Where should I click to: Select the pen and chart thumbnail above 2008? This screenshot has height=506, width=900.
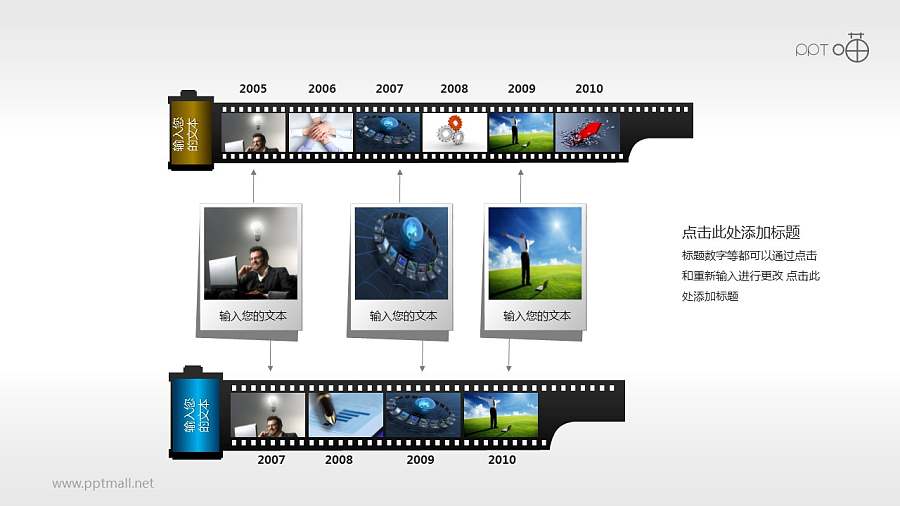click(x=345, y=414)
